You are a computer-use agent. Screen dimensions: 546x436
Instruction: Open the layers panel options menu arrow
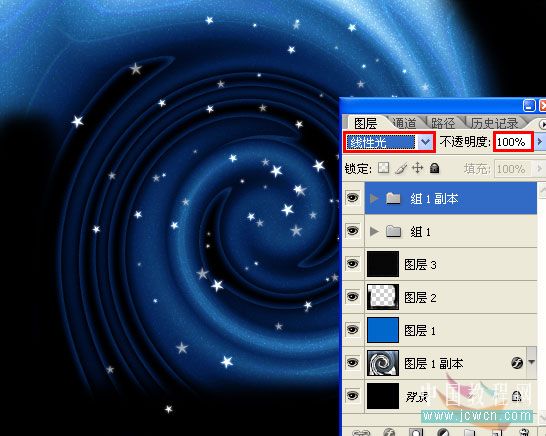[x=542, y=124]
